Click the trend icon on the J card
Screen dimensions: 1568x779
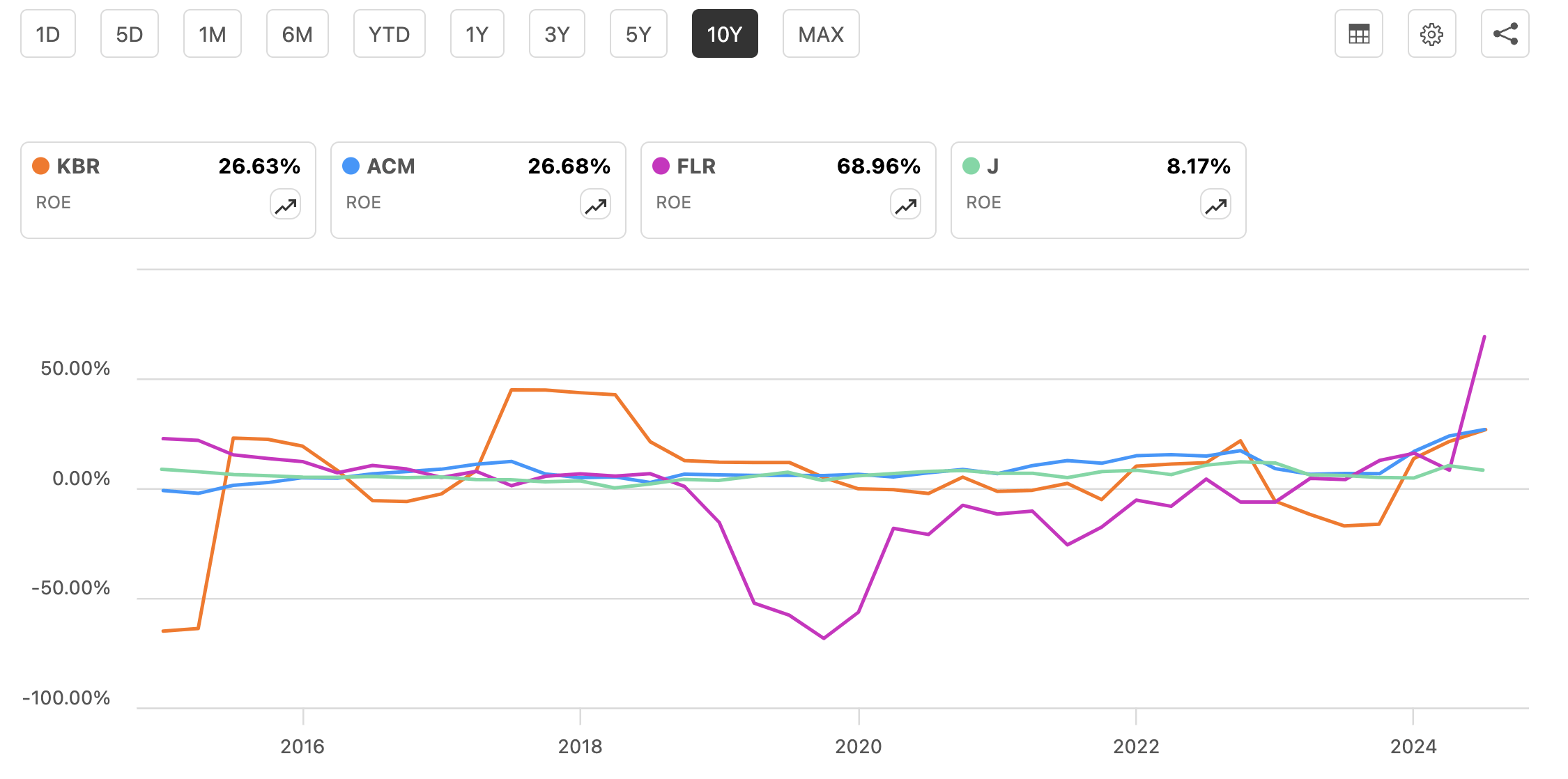tap(1215, 204)
